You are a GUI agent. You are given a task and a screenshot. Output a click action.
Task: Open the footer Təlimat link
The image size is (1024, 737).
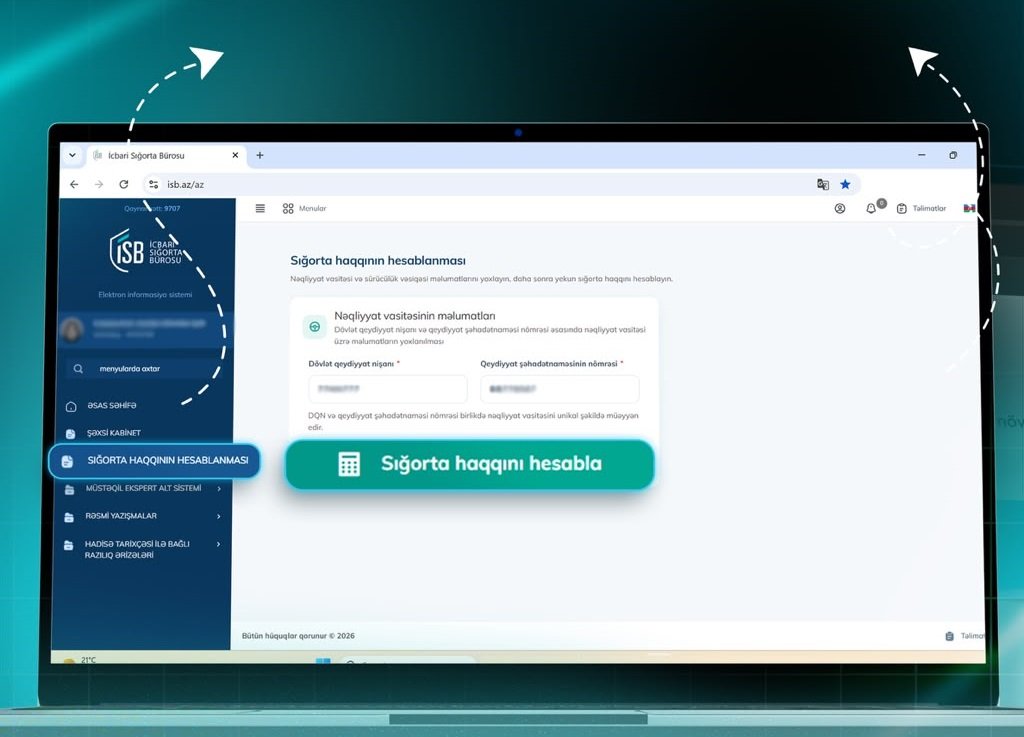click(965, 636)
